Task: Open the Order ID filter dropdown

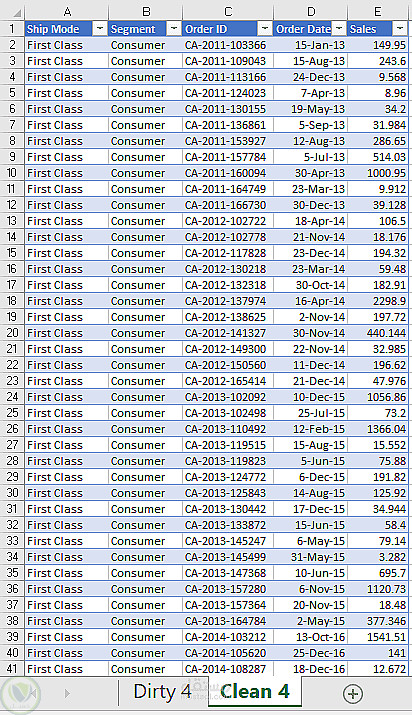Action: click(x=265, y=29)
